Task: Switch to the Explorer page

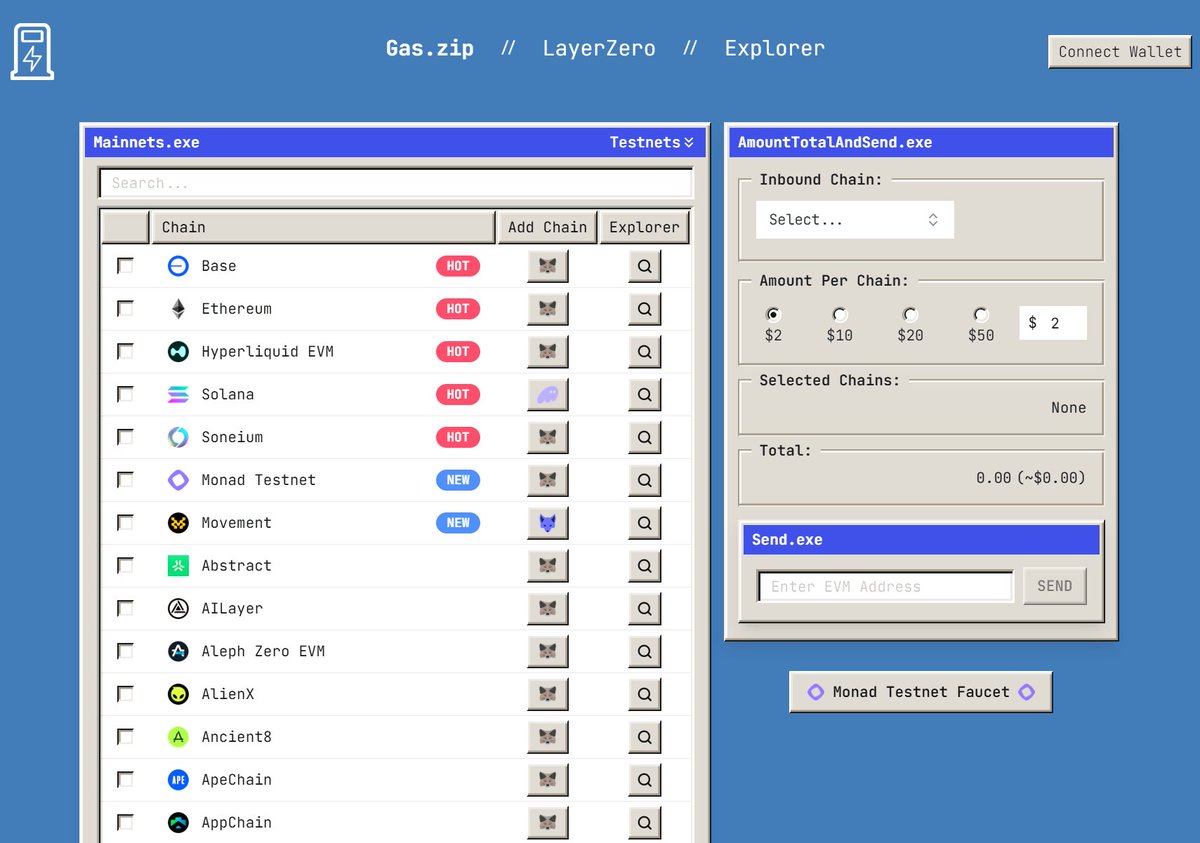Action: tap(775, 48)
